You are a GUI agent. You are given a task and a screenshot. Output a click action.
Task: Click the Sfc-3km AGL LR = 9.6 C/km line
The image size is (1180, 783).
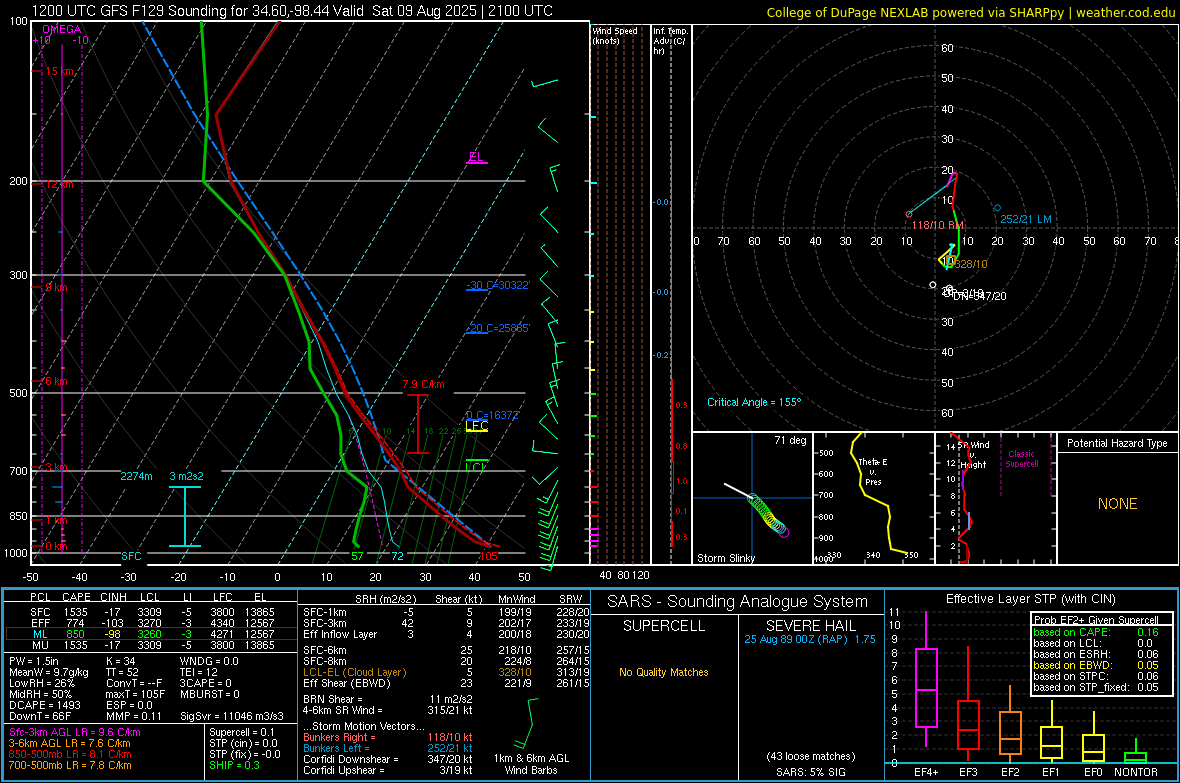pyautogui.click(x=75, y=732)
